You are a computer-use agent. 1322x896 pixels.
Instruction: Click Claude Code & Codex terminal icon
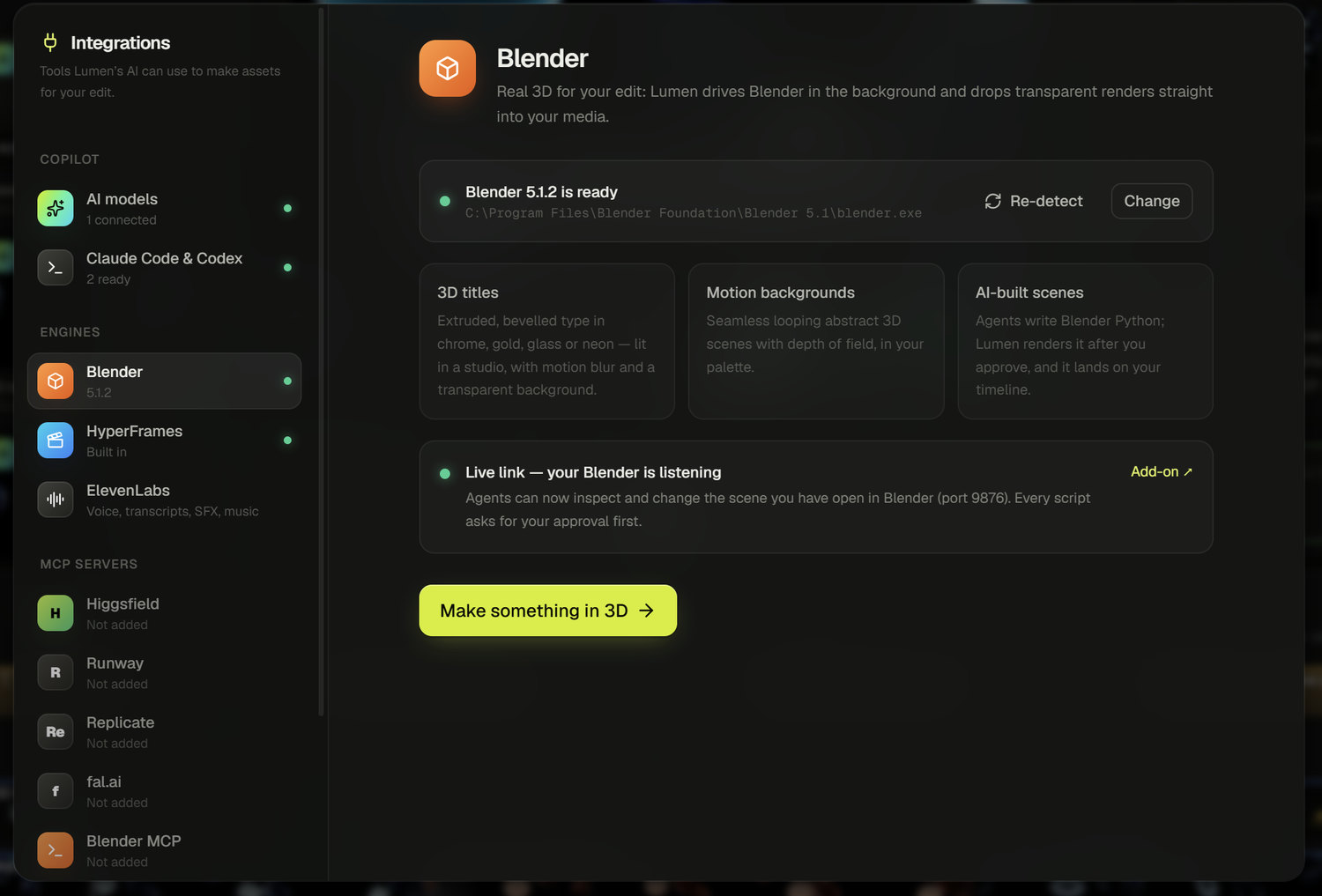click(56, 267)
